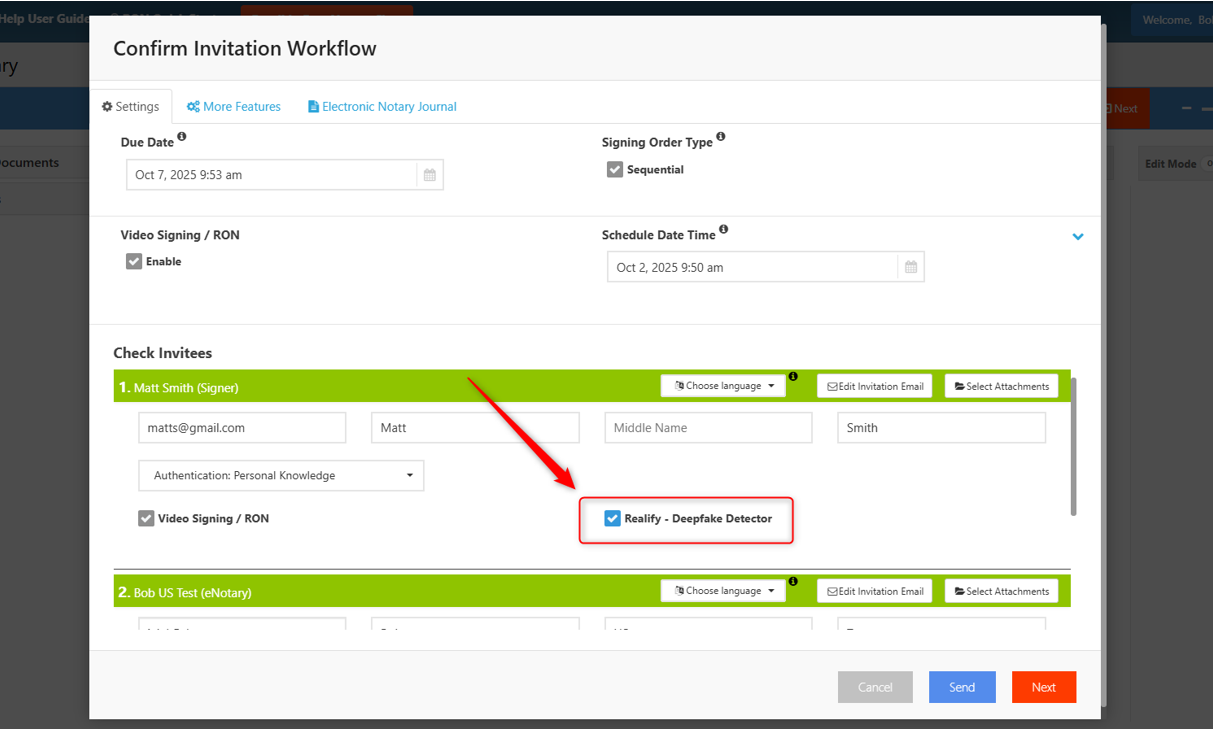Toggle the Realify - Deepfake Detector checkbox
Screen dimensions: 1213x729
coord(613,519)
